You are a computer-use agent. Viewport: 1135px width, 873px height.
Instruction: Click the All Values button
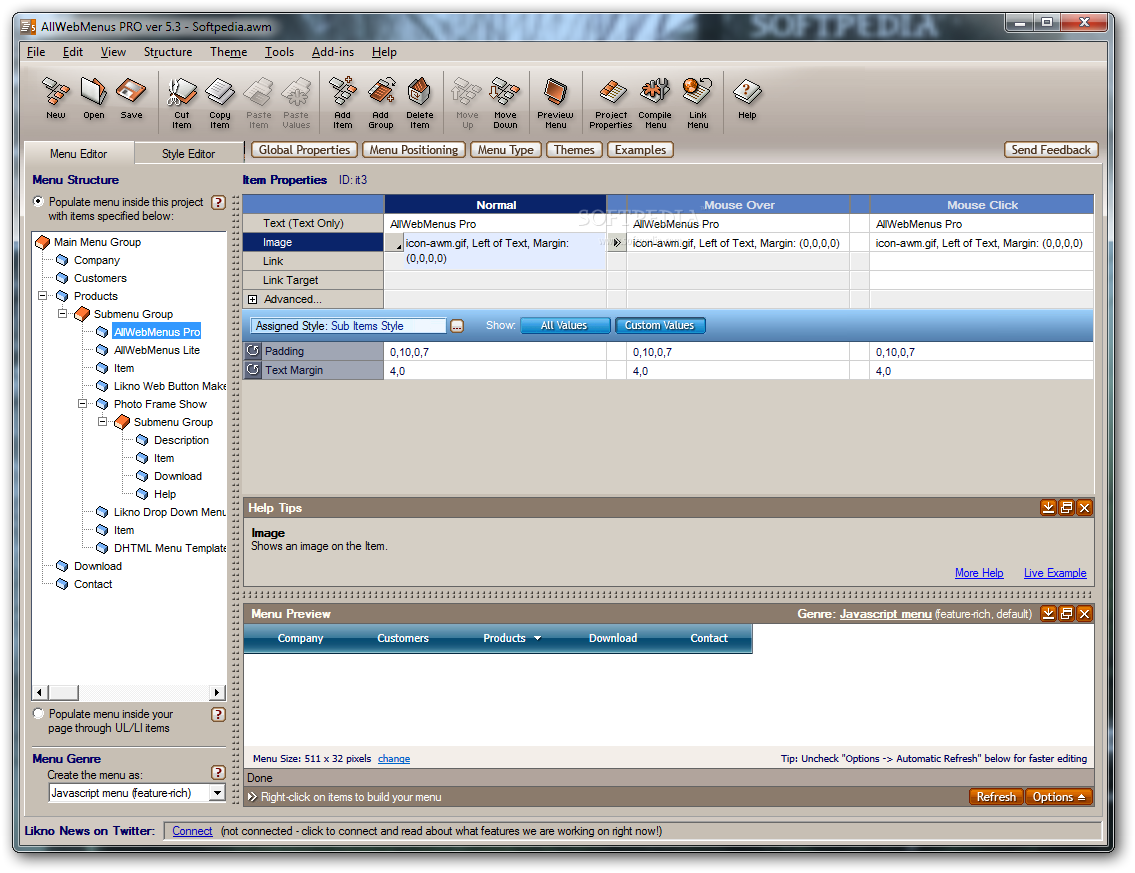coord(565,326)
